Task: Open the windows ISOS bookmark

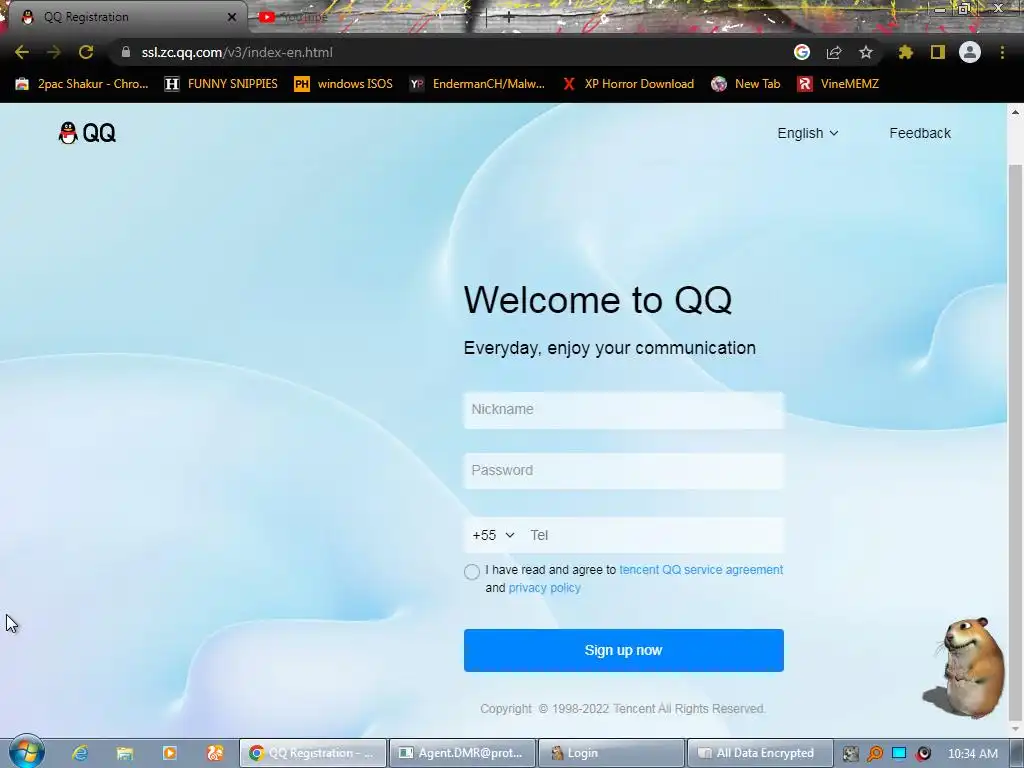Action: (344, 84)
